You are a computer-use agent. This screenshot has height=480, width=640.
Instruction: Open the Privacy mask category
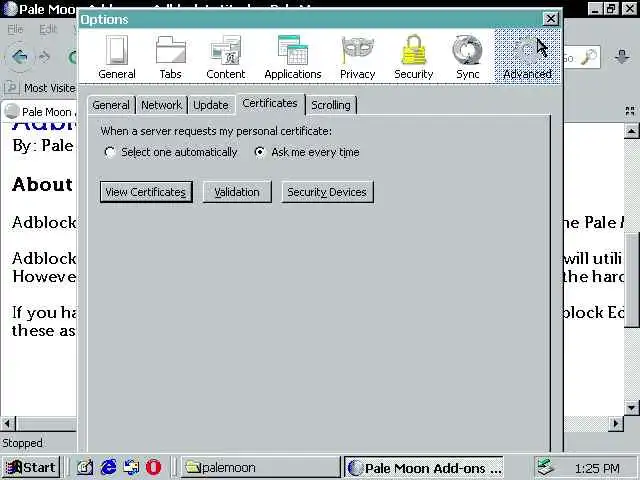click(x=358, y=57)
